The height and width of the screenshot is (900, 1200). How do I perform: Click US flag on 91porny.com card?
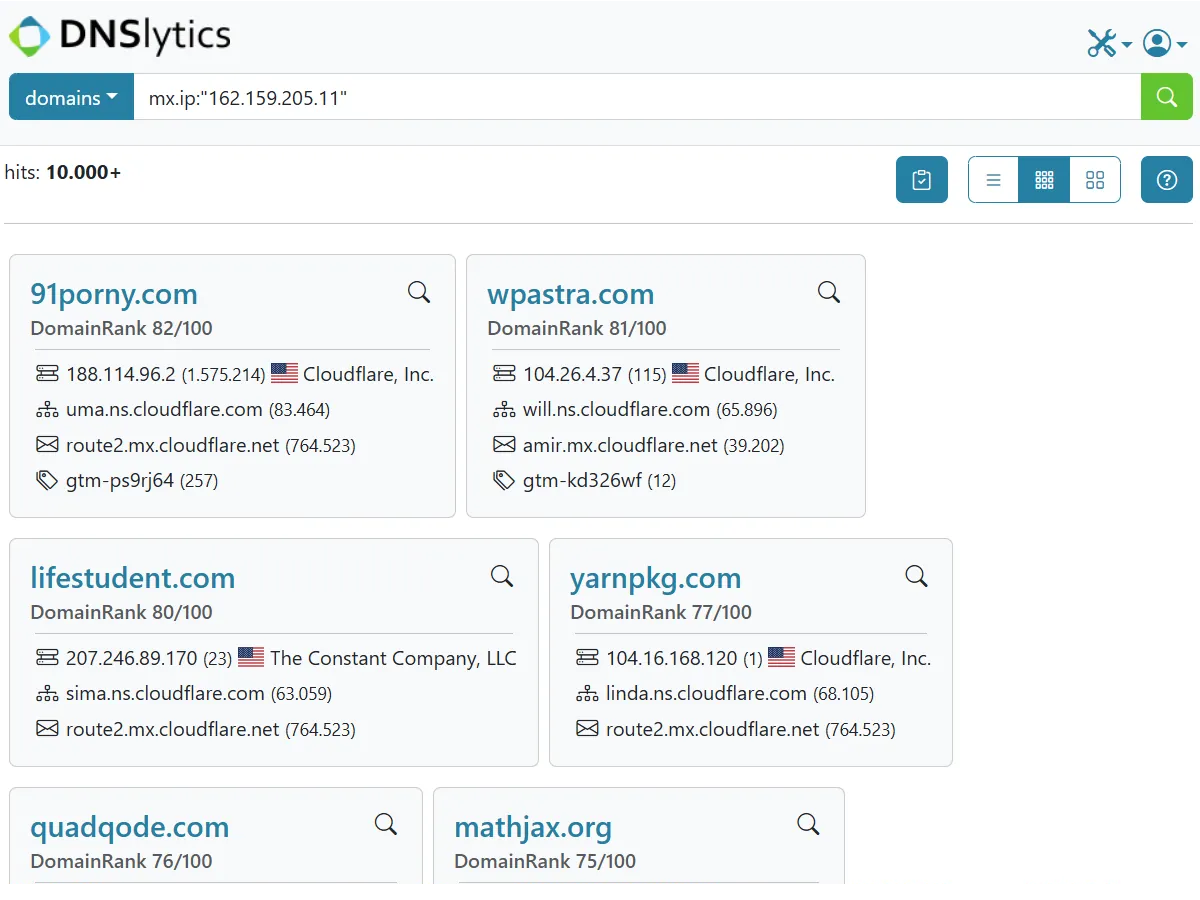(x=284, y=374)
